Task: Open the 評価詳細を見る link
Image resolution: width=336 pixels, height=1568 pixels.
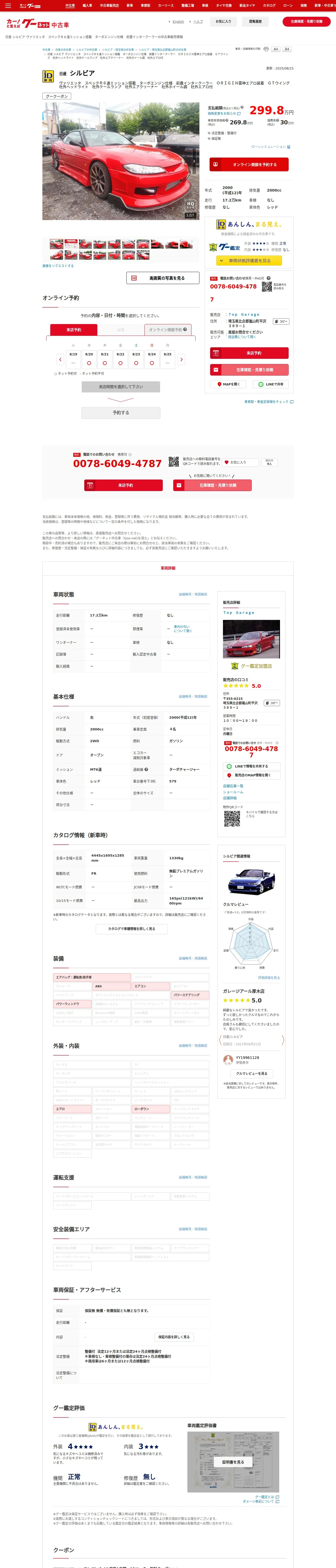Action: tap(269, 978)
